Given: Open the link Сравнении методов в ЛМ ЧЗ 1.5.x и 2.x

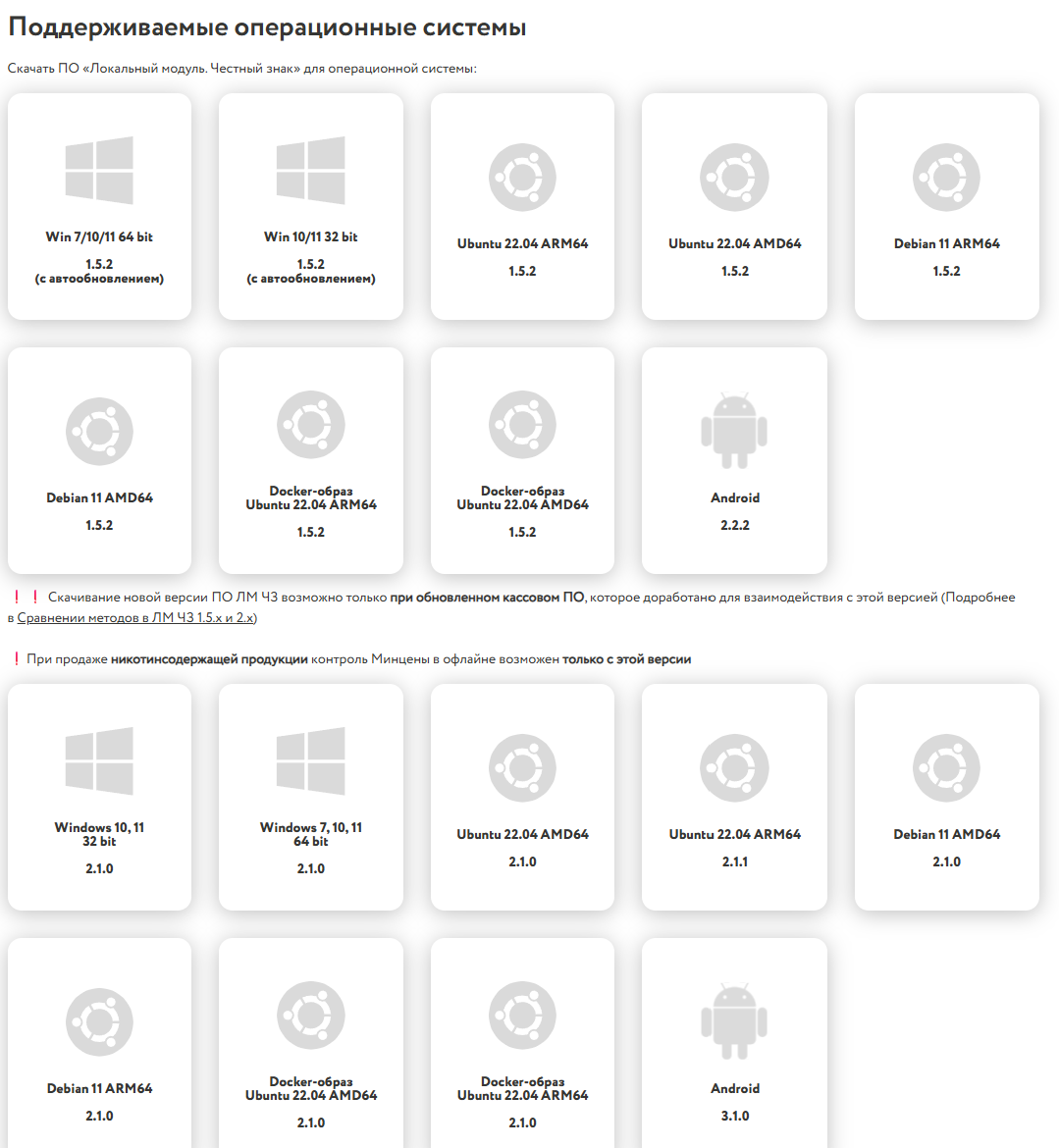Looking at the screenshot, I should pyautogui.click(x=135, y=617).
